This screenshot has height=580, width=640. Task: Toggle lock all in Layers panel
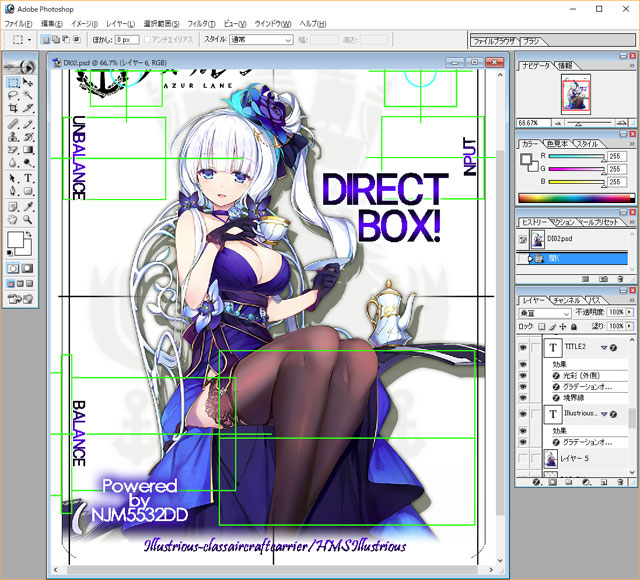point(574,326)
